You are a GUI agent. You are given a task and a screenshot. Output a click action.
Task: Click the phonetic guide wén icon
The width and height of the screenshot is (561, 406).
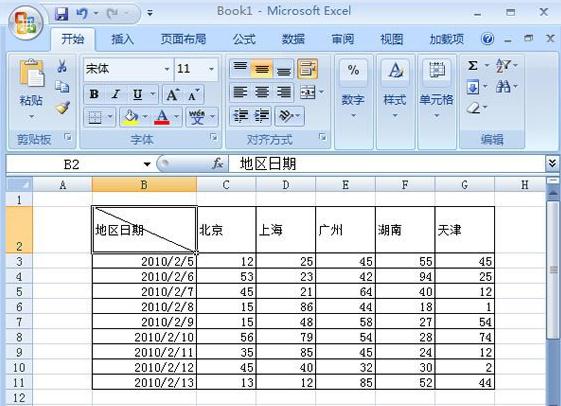coord(197,117)
